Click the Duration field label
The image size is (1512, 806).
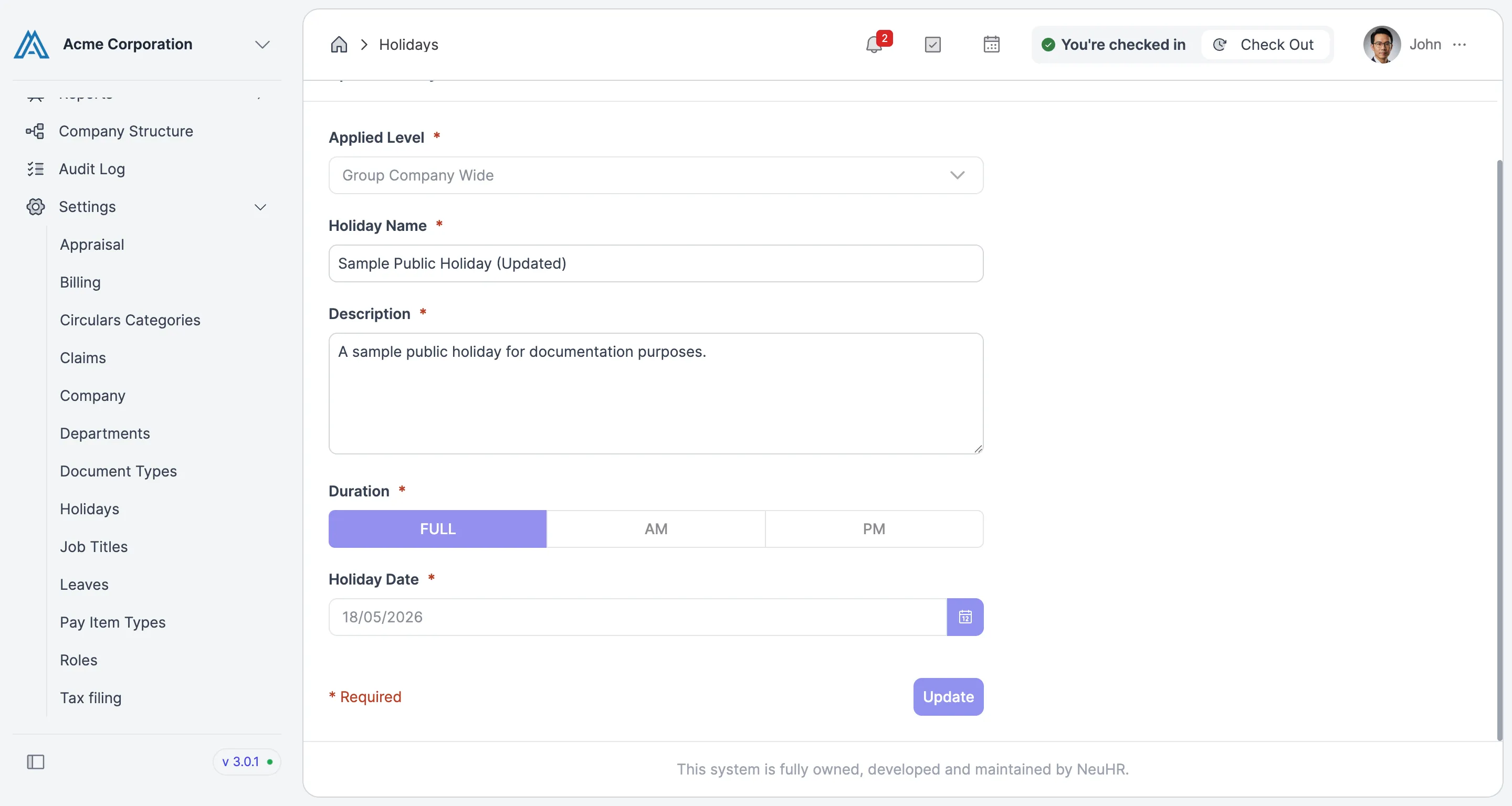point(359,491)
